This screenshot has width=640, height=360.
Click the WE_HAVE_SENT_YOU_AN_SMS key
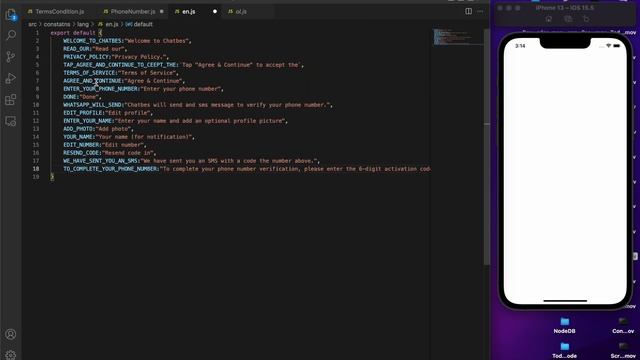101,161
